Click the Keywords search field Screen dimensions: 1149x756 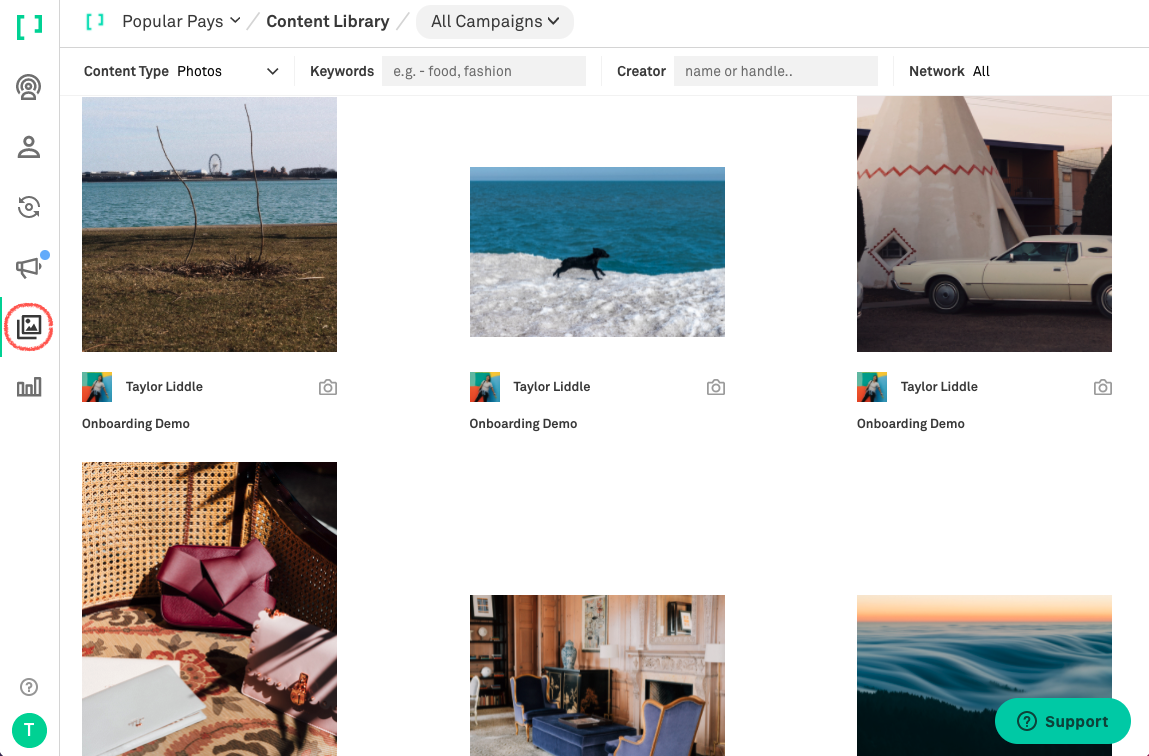[x=483, y=71]
